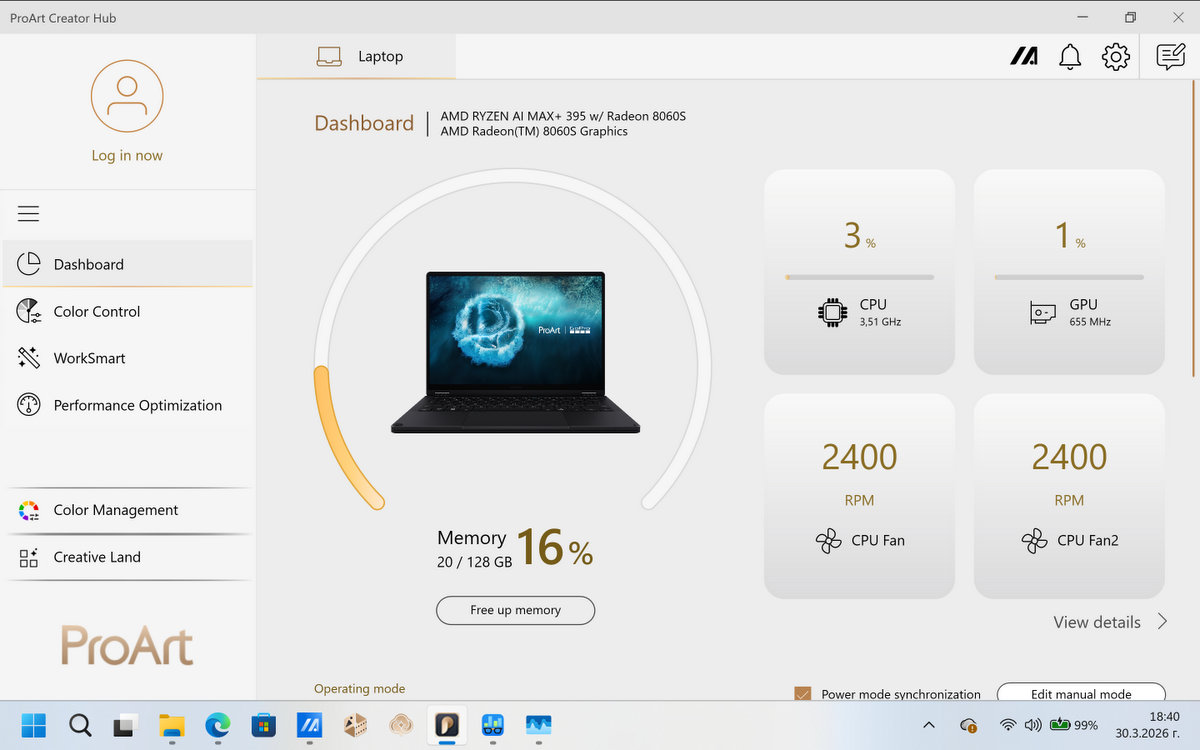Open Color Control in the sidebar
Screen dimensions: 1200x750
97,311
